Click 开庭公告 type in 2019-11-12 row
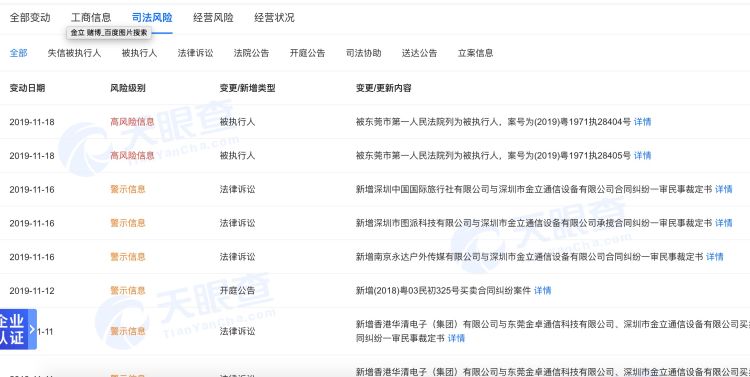 pos(237,290)
